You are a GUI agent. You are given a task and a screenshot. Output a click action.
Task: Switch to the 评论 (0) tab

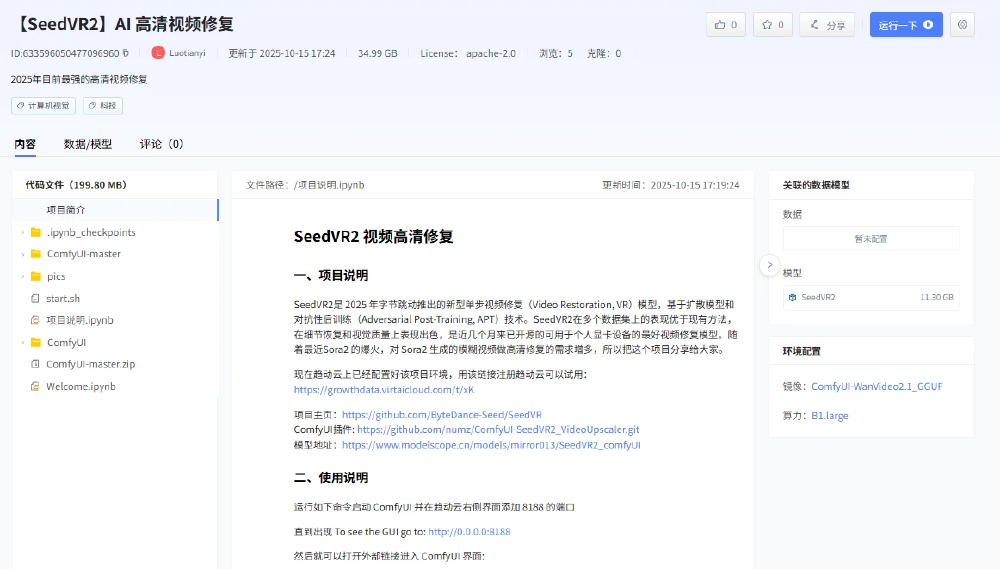pos(161,144)
